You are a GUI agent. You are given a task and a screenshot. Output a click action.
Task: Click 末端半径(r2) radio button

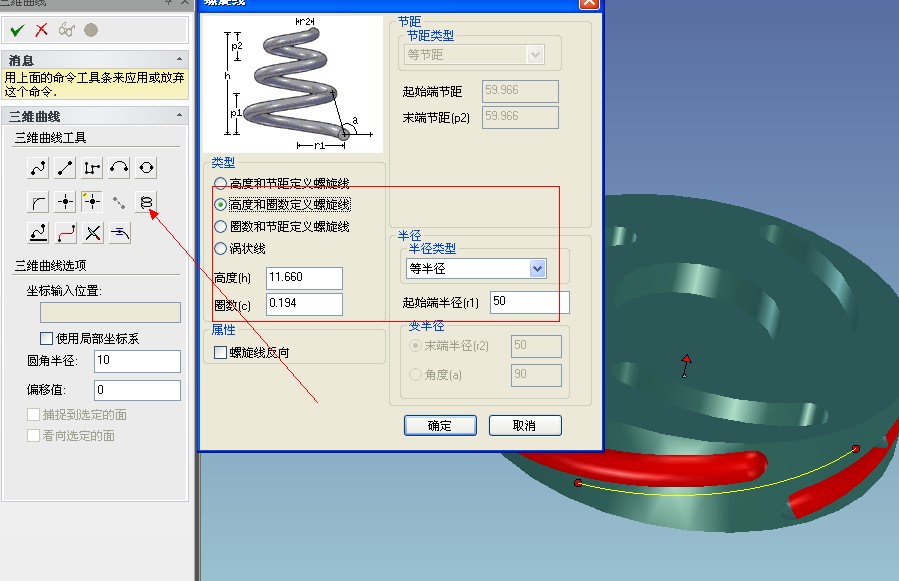416,346
